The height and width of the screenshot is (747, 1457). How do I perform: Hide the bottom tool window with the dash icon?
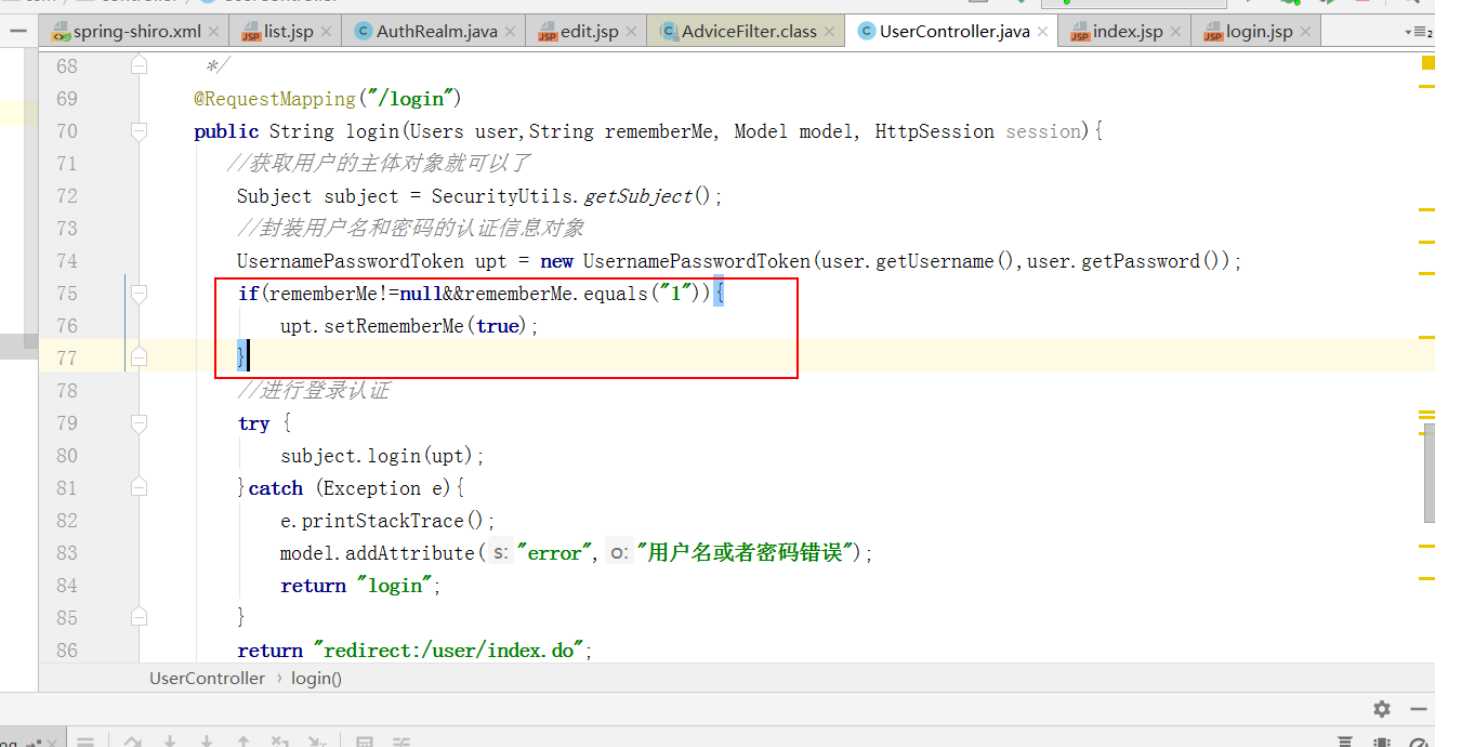pyautogui.click(x=1418, y=709)
